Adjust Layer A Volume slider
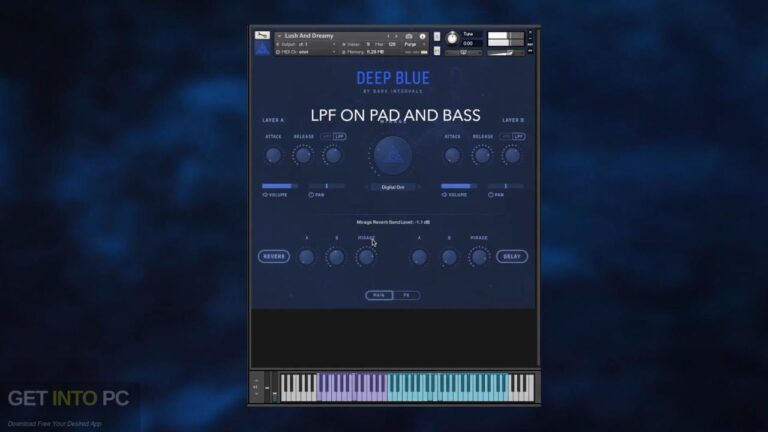The image size is (768, 432). [x=280, y=186]
